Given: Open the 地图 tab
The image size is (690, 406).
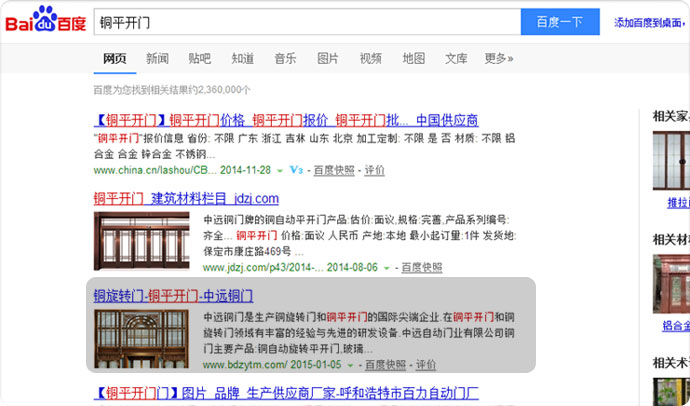Looking at the screenshot, I should [x=414, y=59].
